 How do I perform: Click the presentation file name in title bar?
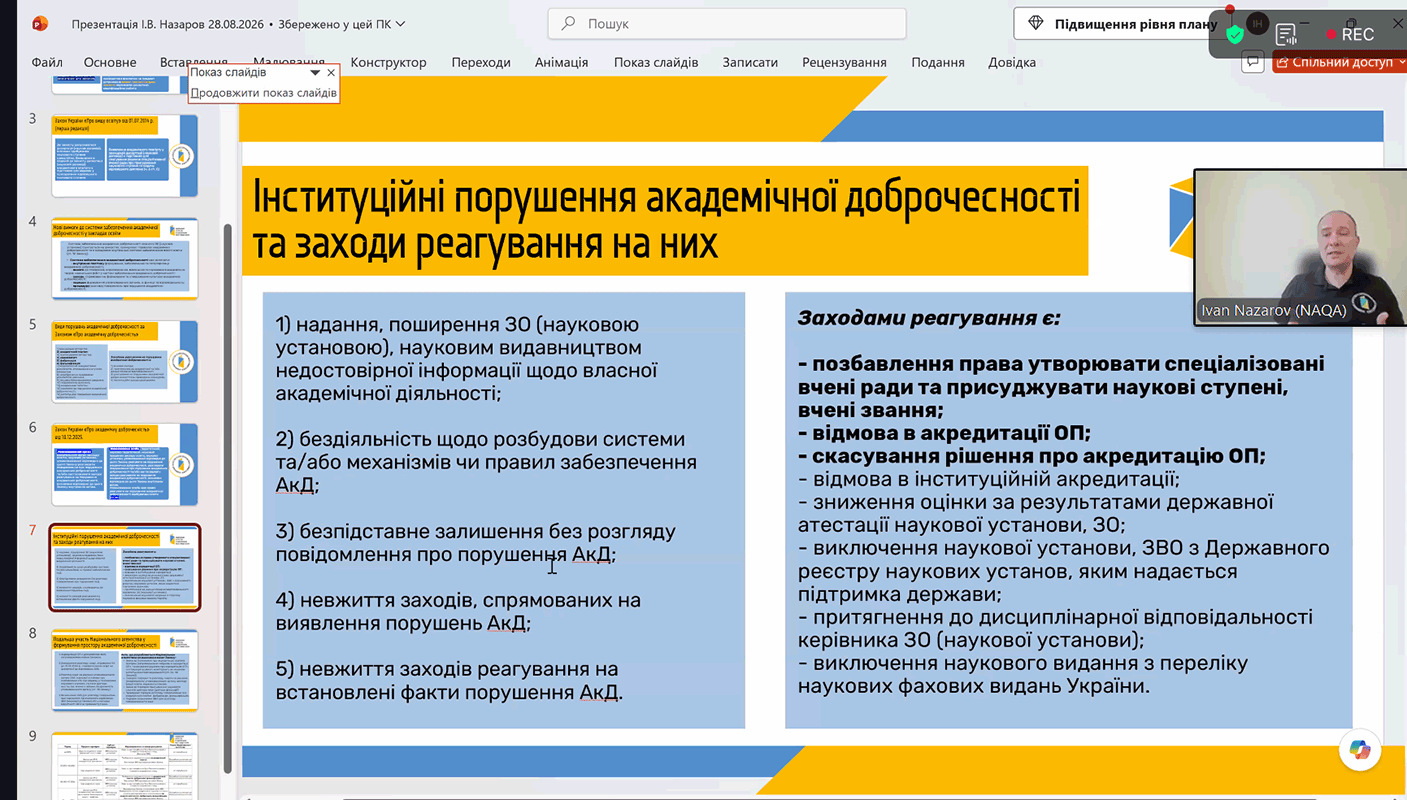(167, 24)
